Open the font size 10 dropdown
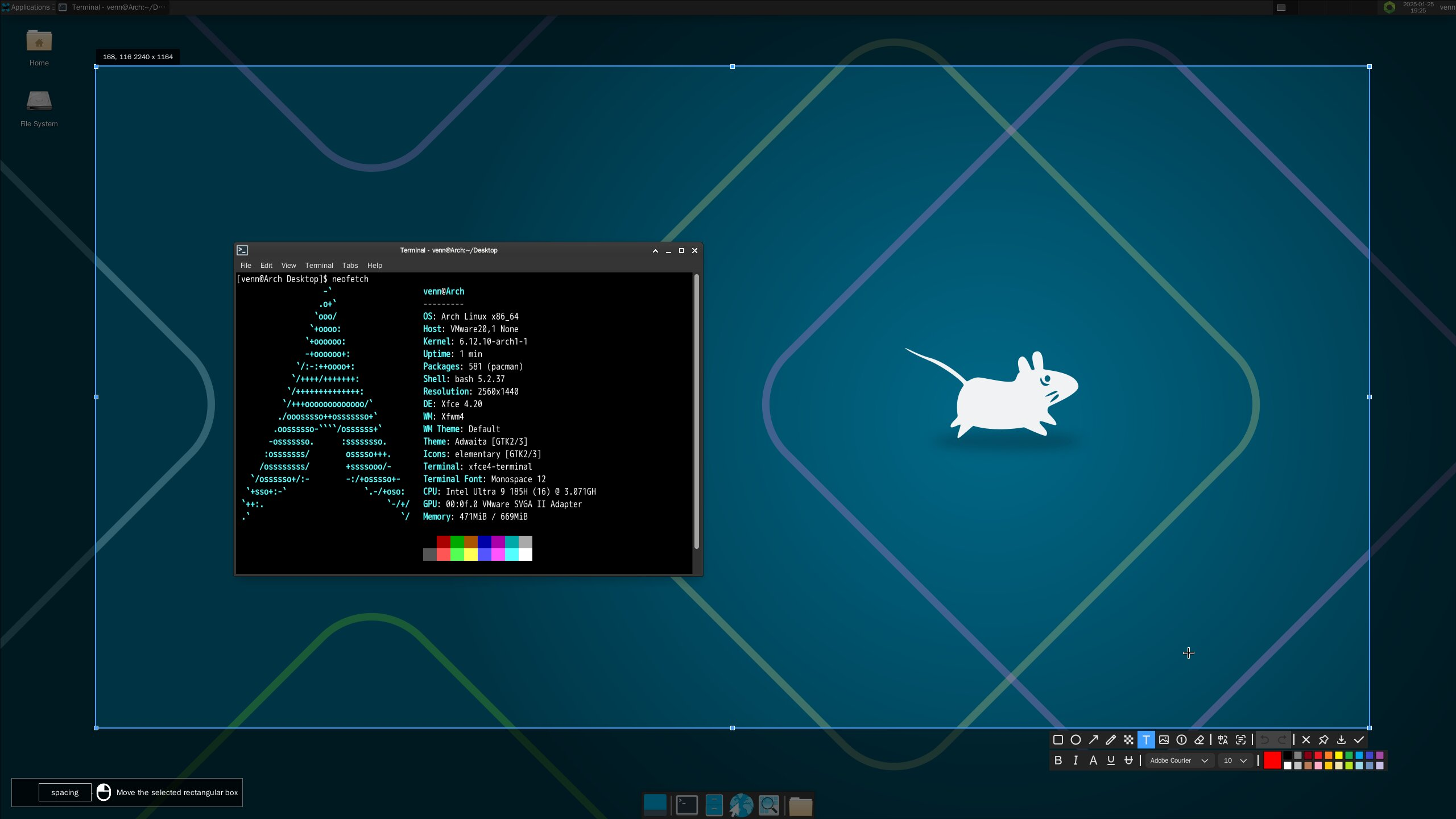This screenshot has width=1456, height=819. click(x=1235, y=760)
